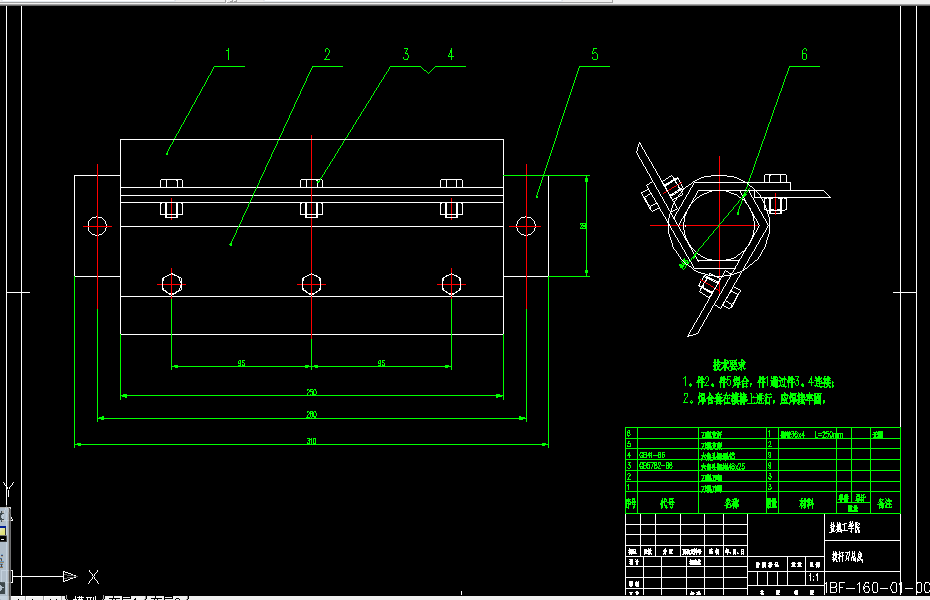Click the 代号 column header in parts list
930x600 pixels.
click(x=667, y=503)
